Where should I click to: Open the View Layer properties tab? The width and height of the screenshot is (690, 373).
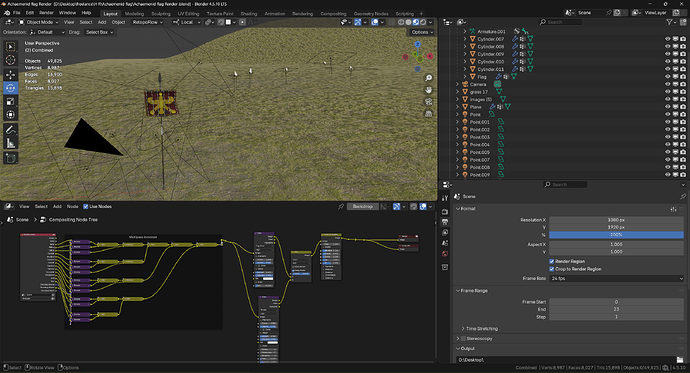[x=445, y=233]
